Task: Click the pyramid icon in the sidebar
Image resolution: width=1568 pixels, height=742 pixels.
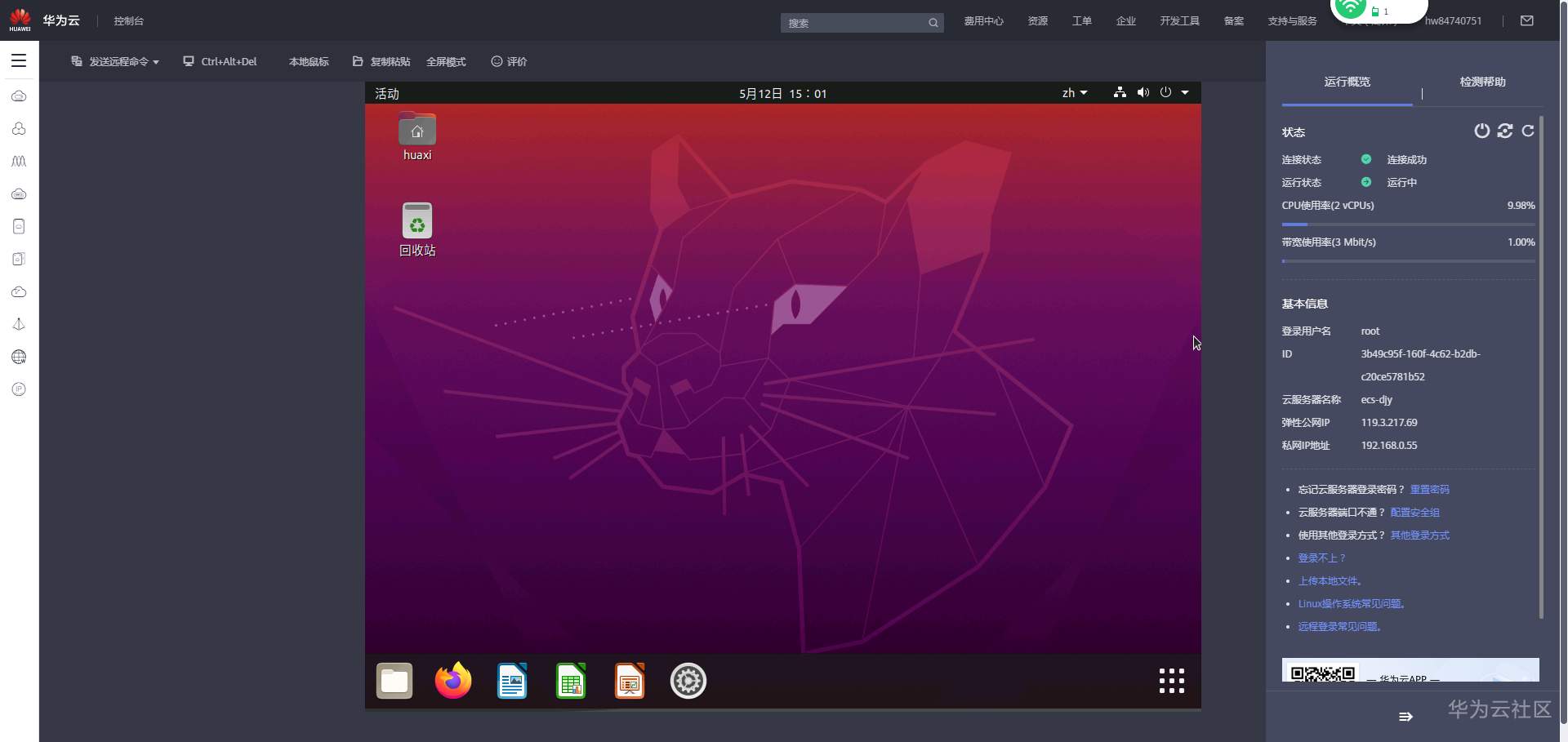Action: tap(19, 325)
